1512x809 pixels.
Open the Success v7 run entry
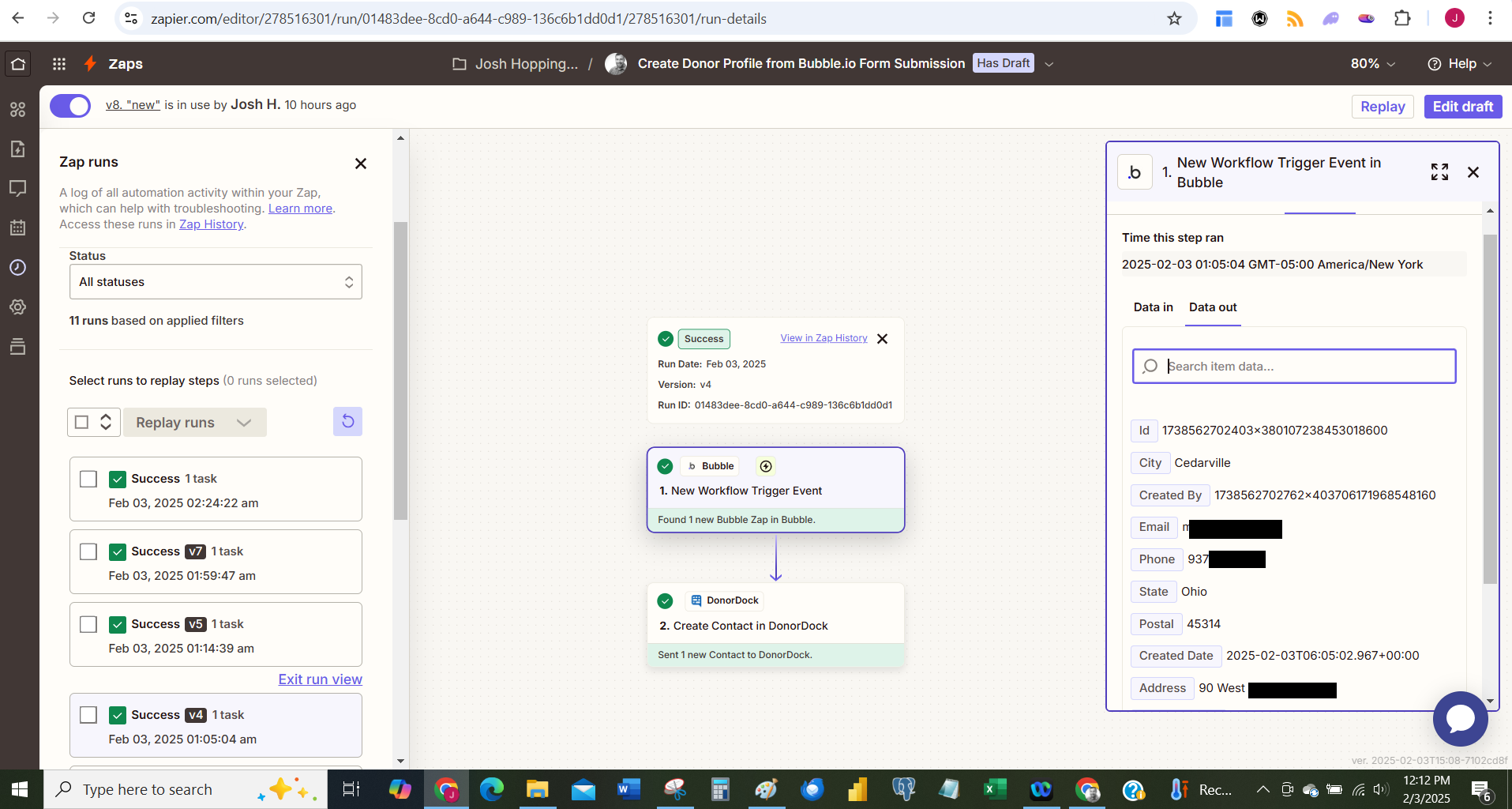coord(216,562)
